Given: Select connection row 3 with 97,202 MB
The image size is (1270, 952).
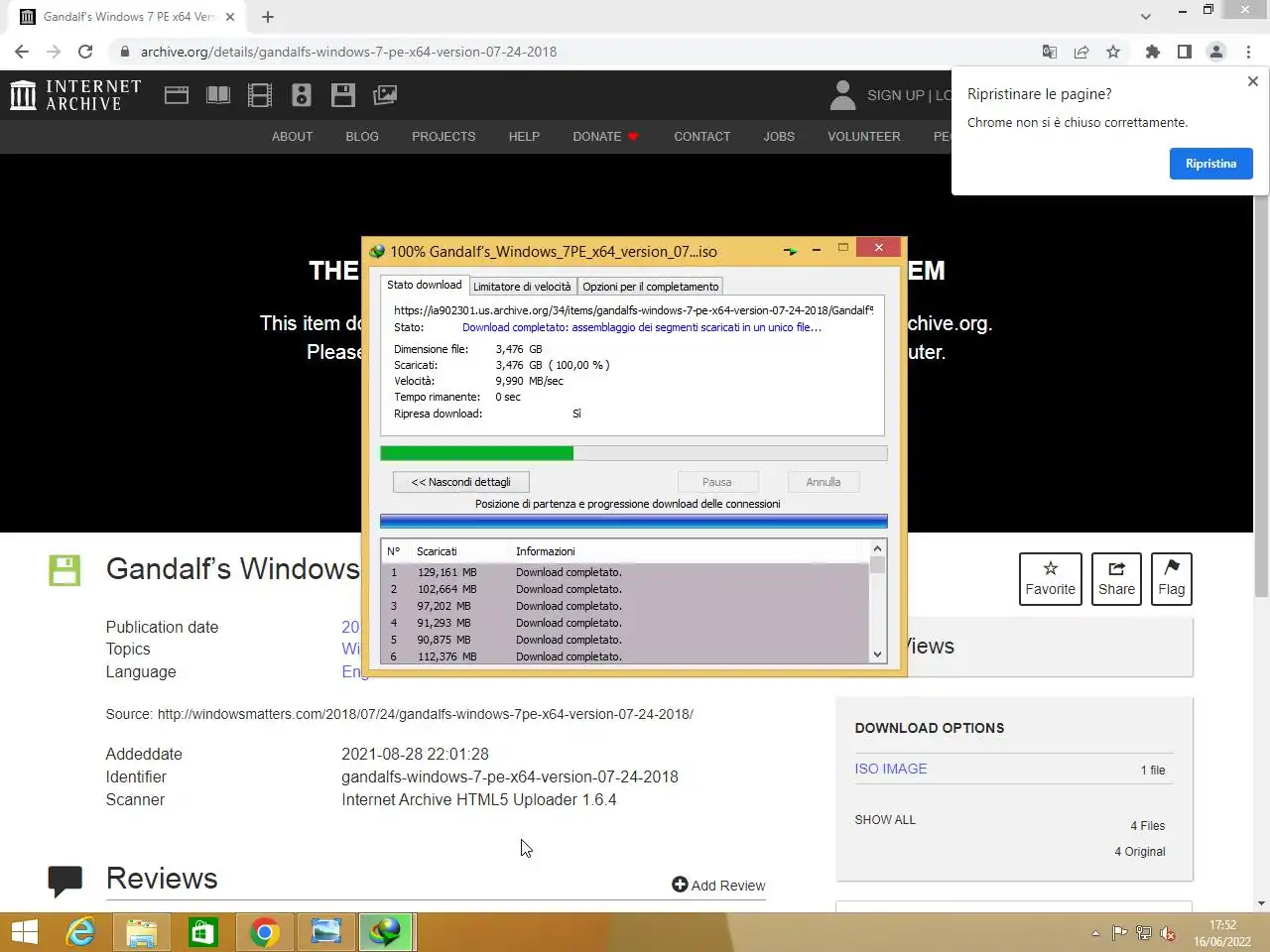Looking at the screenshot, I should click(x=625, y=606).
